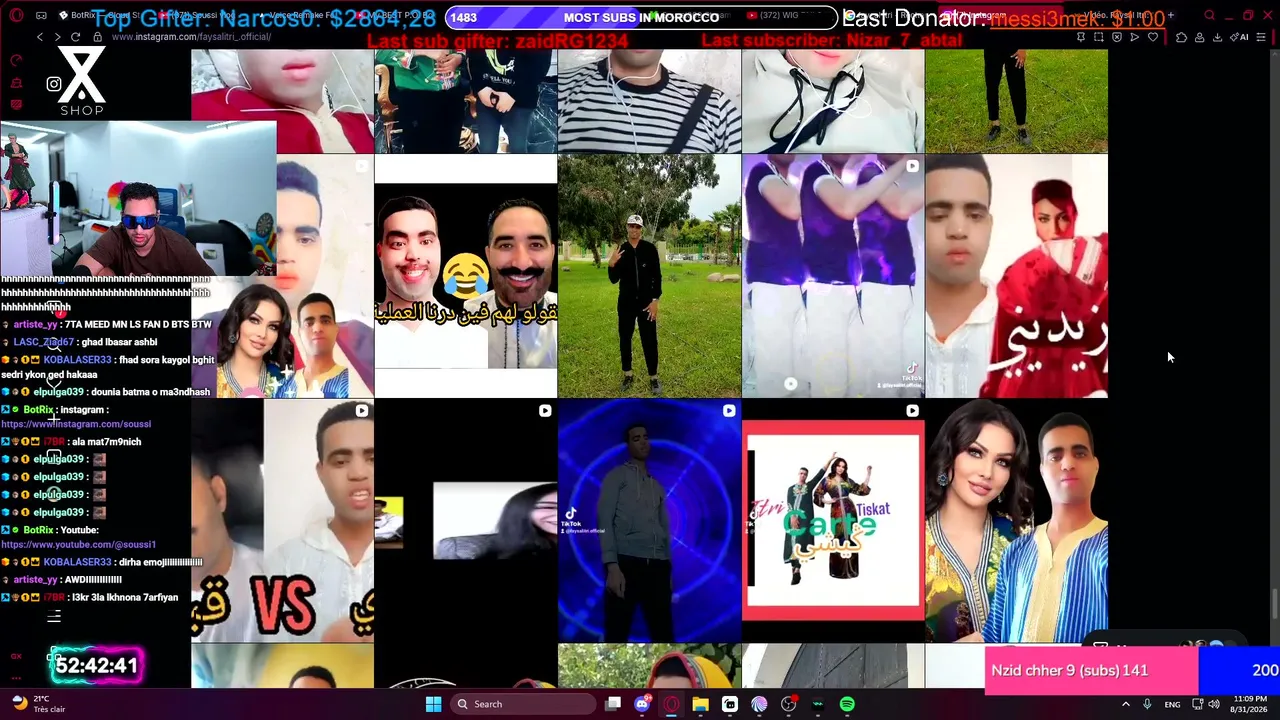This screenshot has height=720, width=1280.
Task: Click the pin icon in address bar
Action: [x=1081, y=37]
